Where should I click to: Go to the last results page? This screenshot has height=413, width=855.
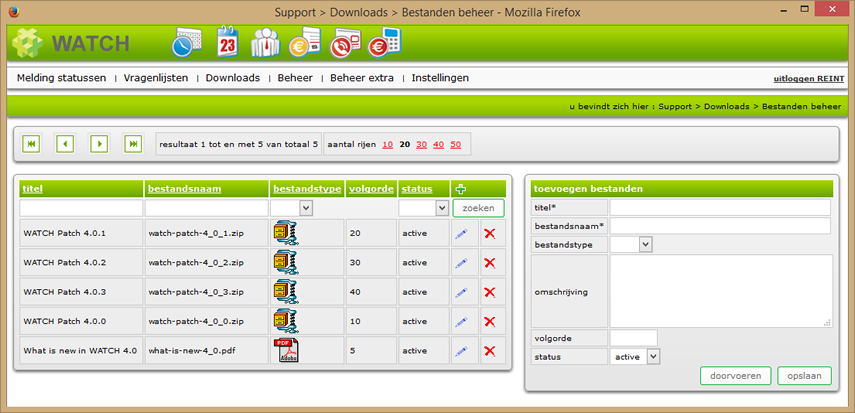click(133, 144)
